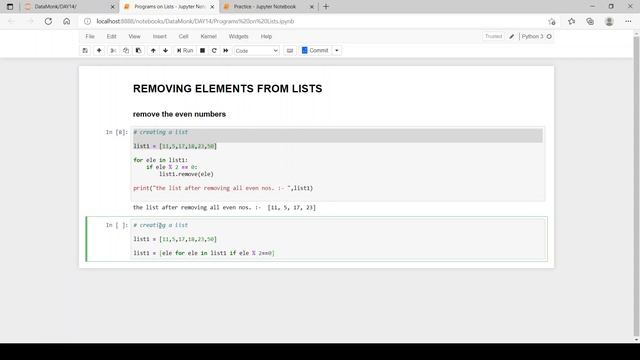Click inside the first code cell's for loop
This screenshot has height=360, width=640.
173,167
